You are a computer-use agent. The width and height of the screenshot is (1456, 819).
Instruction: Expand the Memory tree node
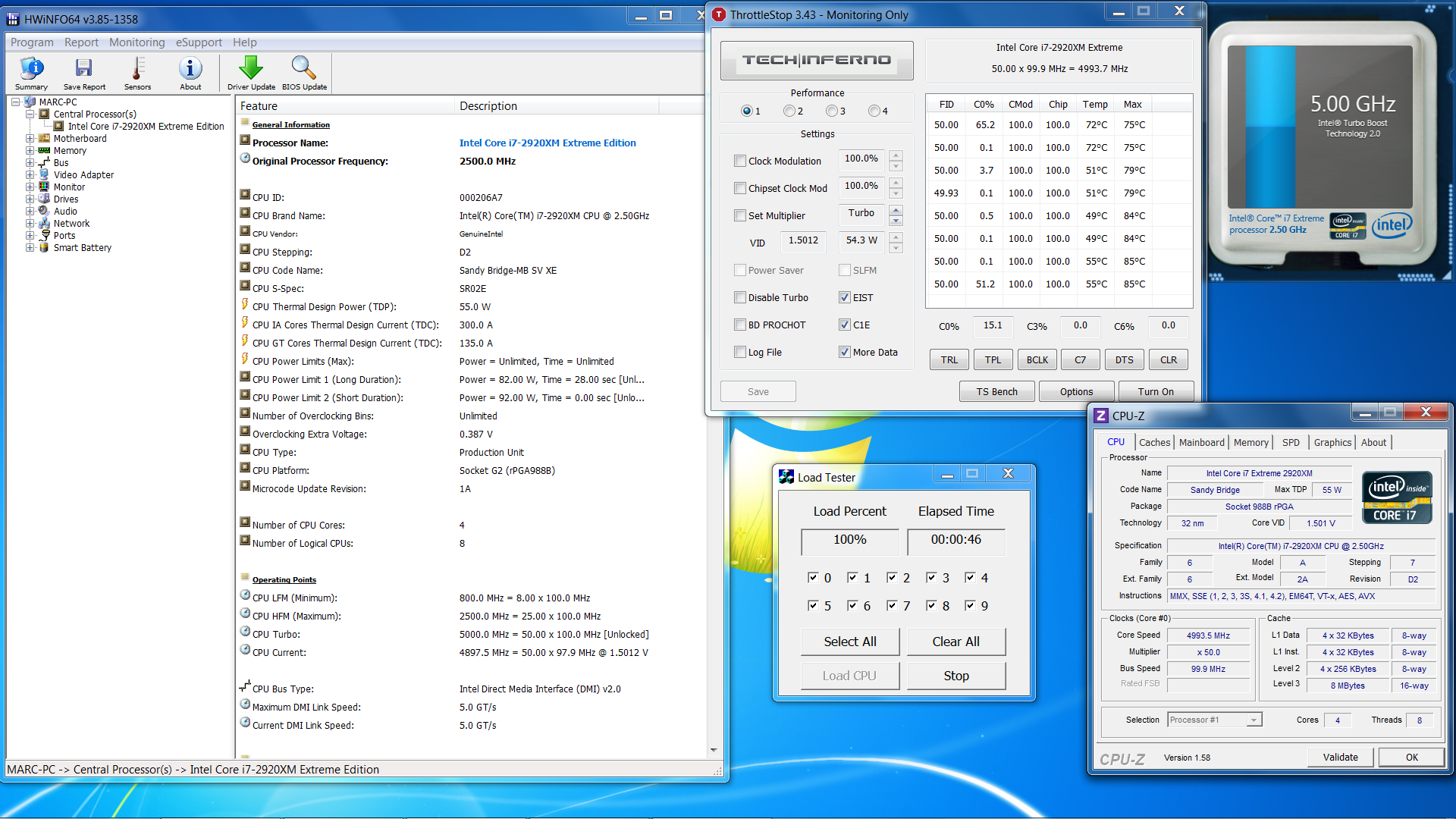tap(30, 150)
